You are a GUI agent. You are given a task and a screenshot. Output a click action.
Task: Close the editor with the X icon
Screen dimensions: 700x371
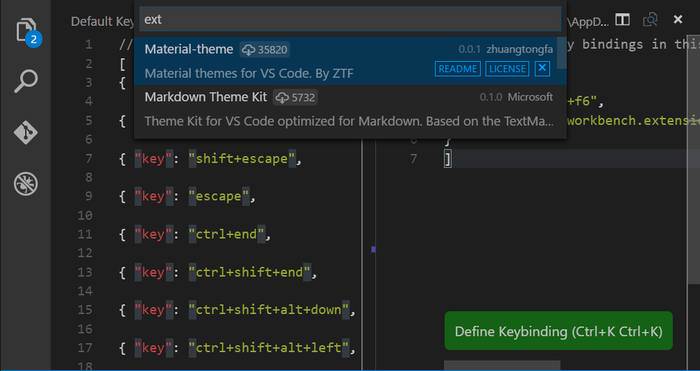pyautogui.click(x=678, y=19)
